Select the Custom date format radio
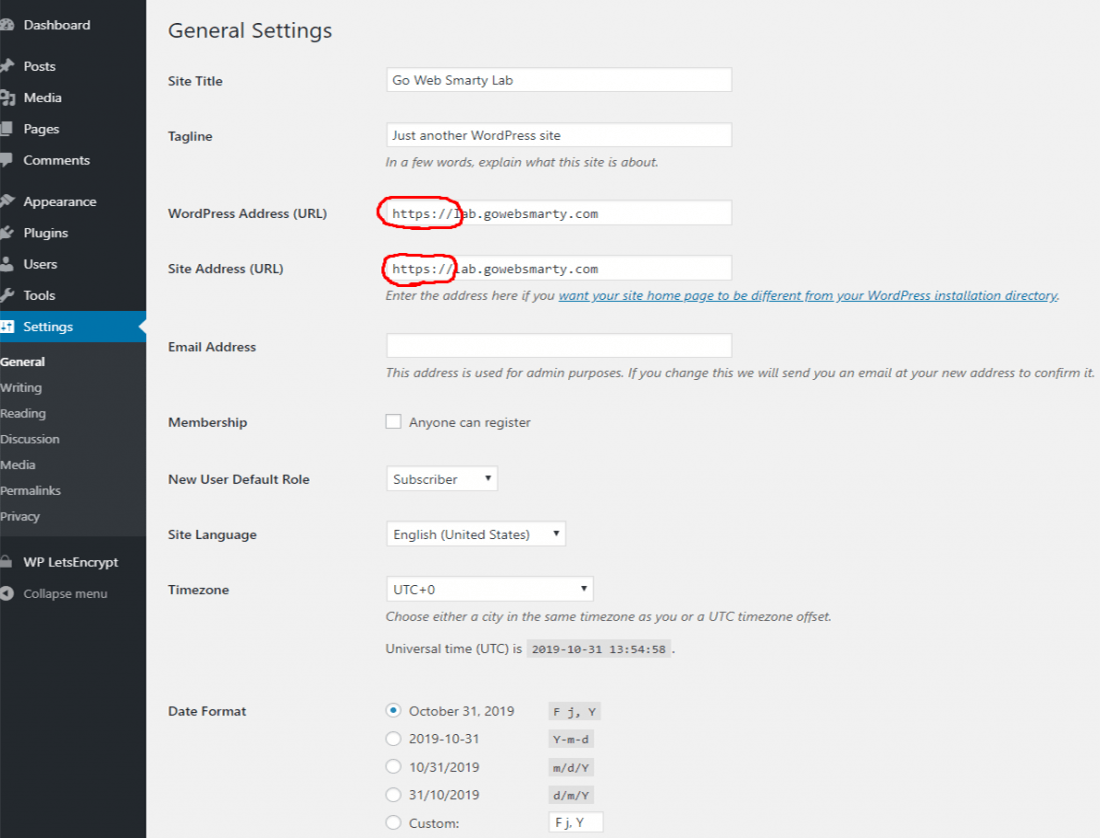This screenshot has height=838, width=1100. [x=394, y=823]
